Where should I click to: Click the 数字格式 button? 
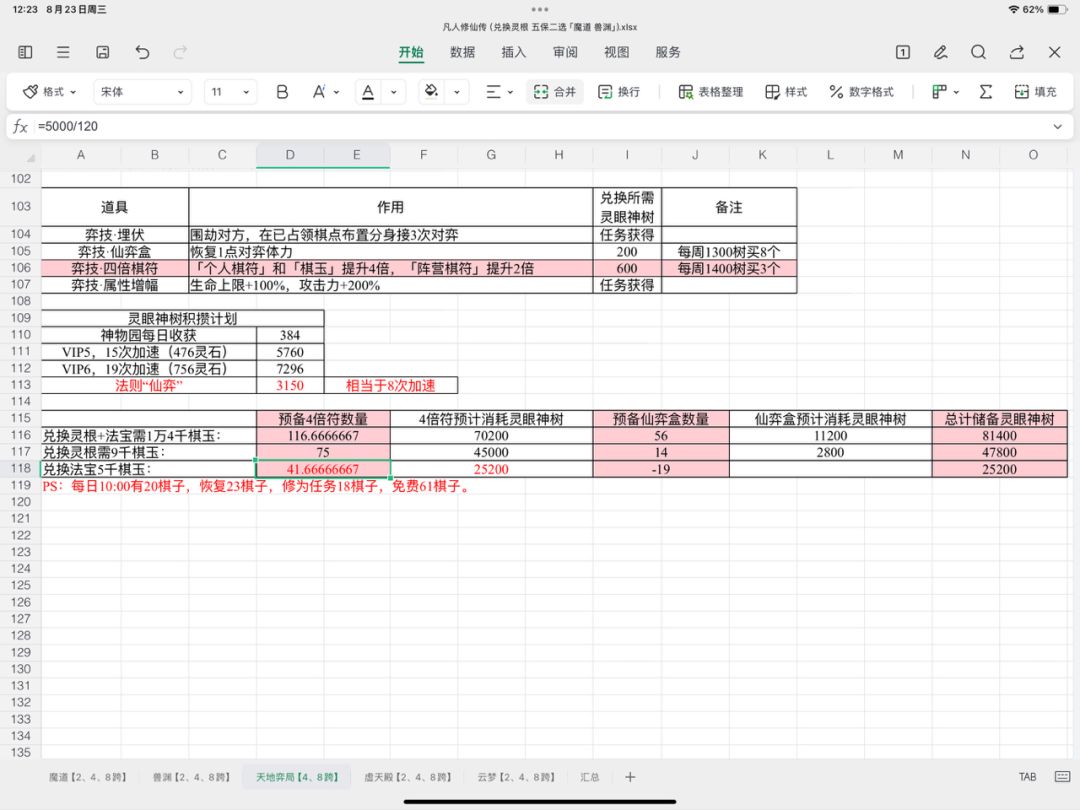[x=861, y=92]
